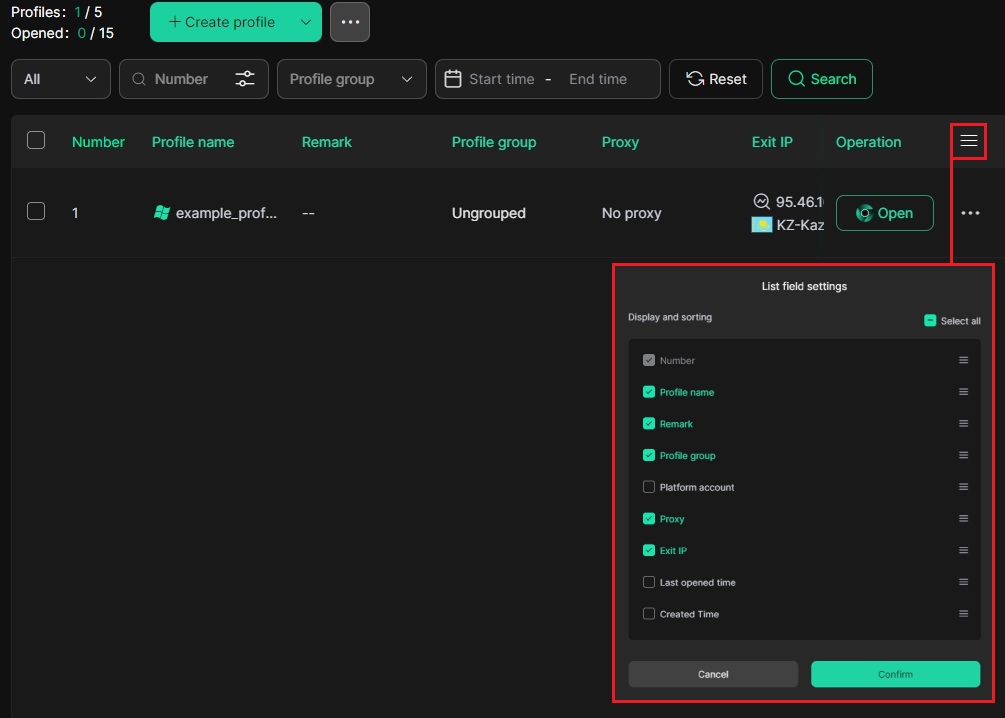
Task: Enable the Created Time checkbox
Action: pyautogui.click(x=649, y=614)
